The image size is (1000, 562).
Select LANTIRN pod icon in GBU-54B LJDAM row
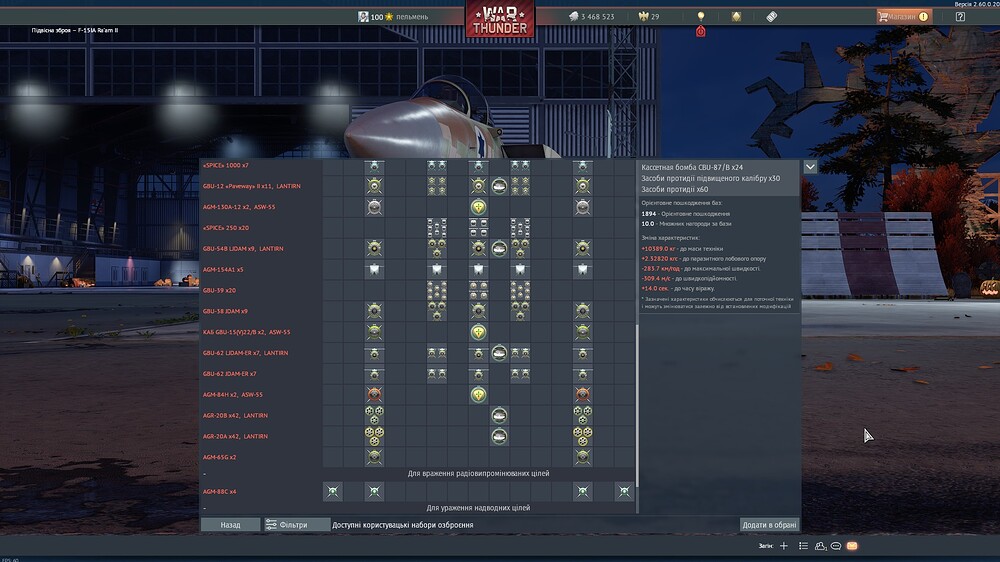(499, 248)
